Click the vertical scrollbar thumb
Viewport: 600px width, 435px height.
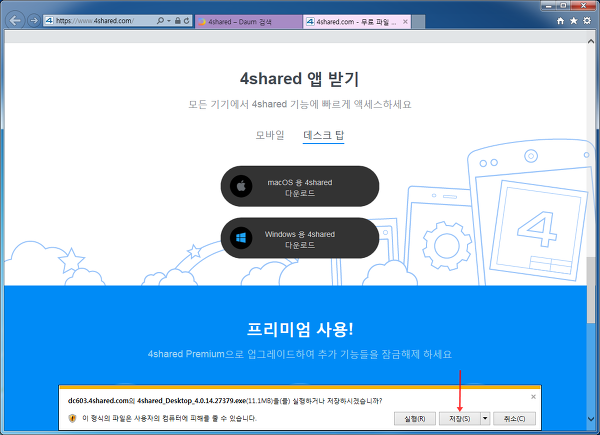click(x=591, y=290)
